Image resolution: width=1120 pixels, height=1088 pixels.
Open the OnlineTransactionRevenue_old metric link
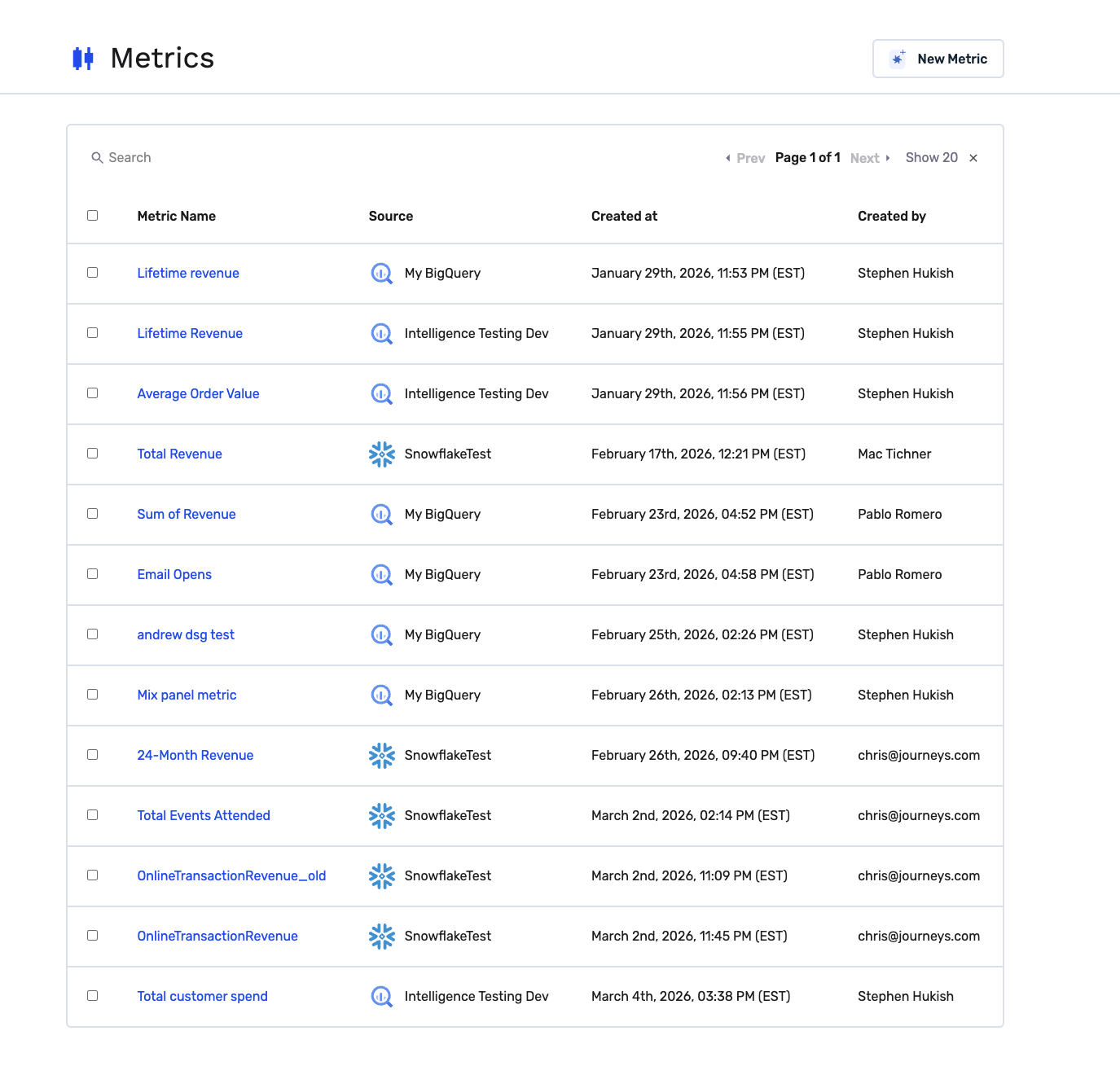tap(231, 875)
